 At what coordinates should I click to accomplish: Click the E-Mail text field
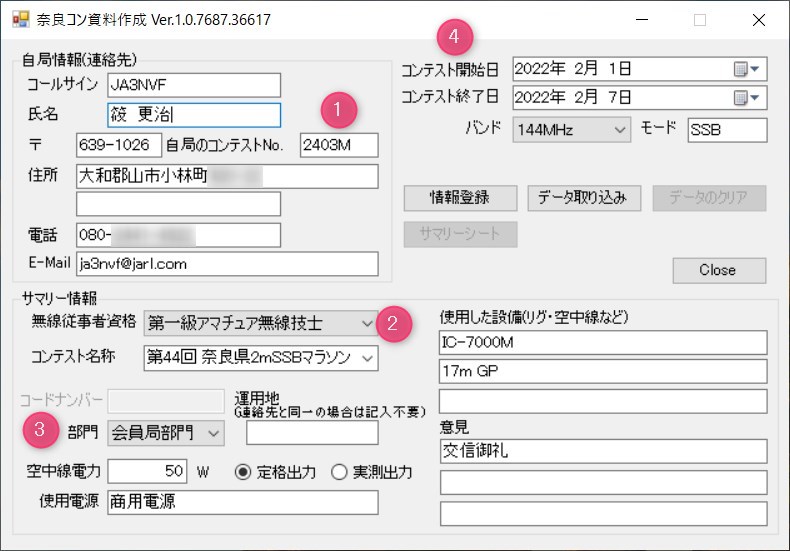(226, 264)
